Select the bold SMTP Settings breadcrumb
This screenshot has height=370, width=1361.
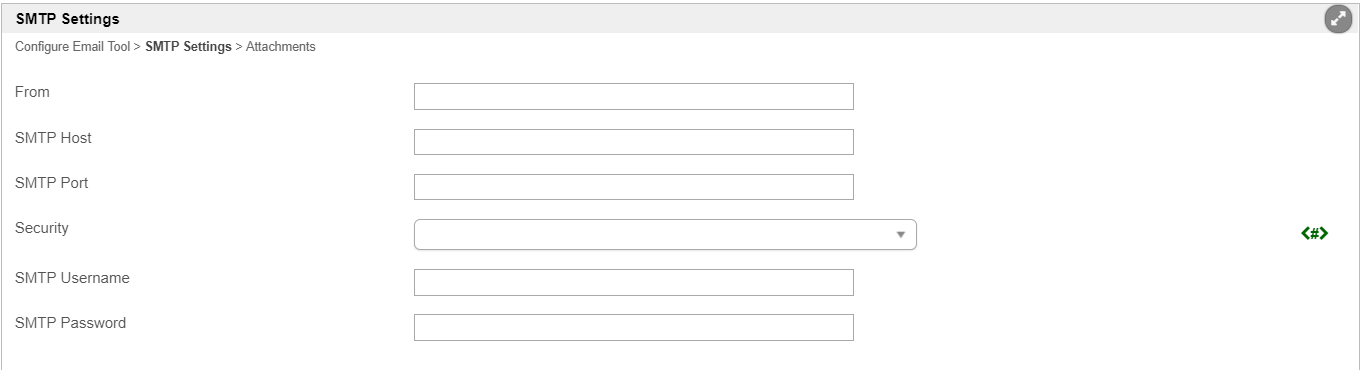coord(188,47)
